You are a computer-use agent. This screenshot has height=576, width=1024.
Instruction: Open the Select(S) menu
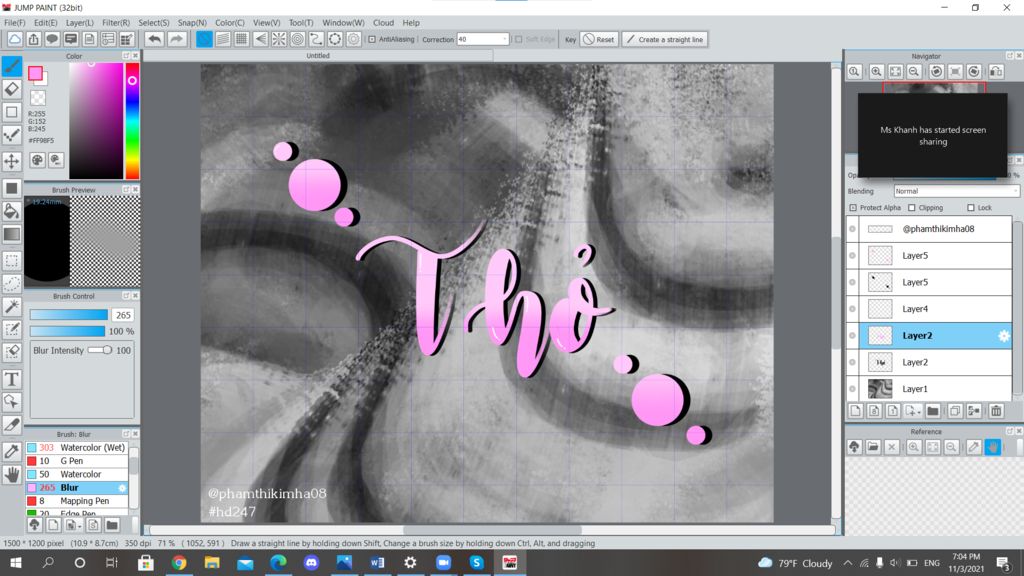(x=153, y=22)
